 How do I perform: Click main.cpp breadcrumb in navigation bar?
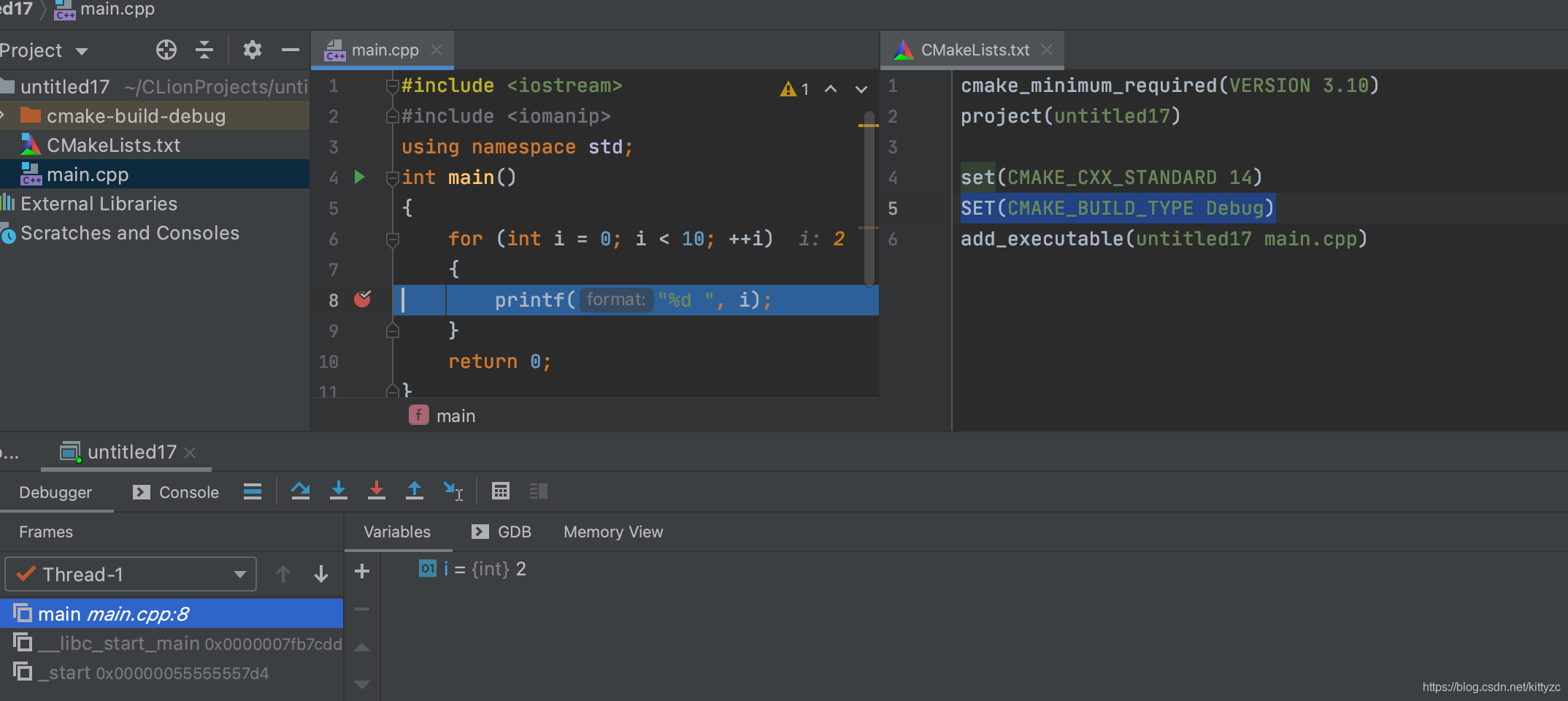pos(105,10)
